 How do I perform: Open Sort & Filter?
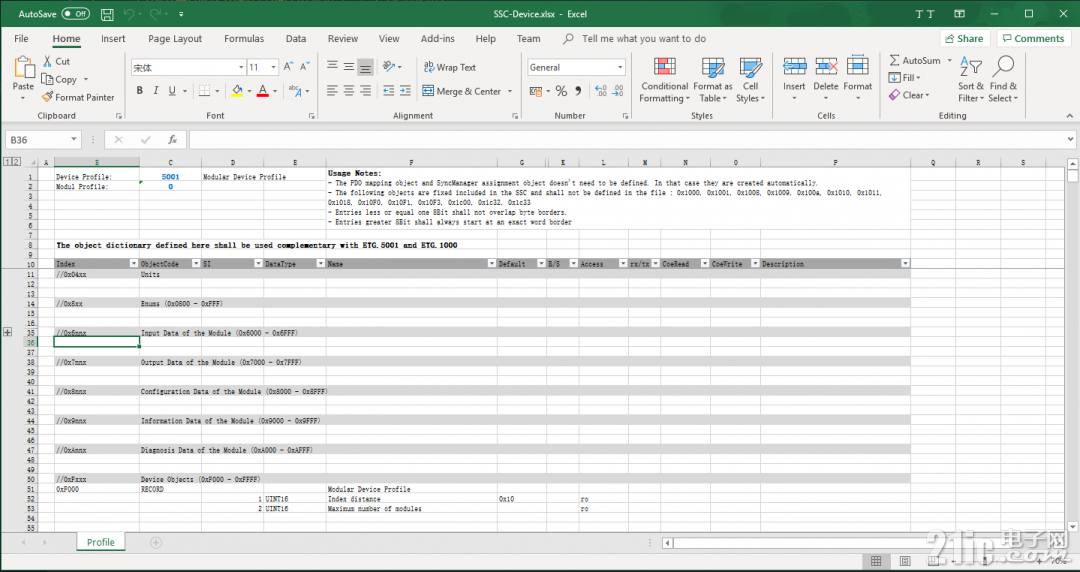tap(970, 80)
